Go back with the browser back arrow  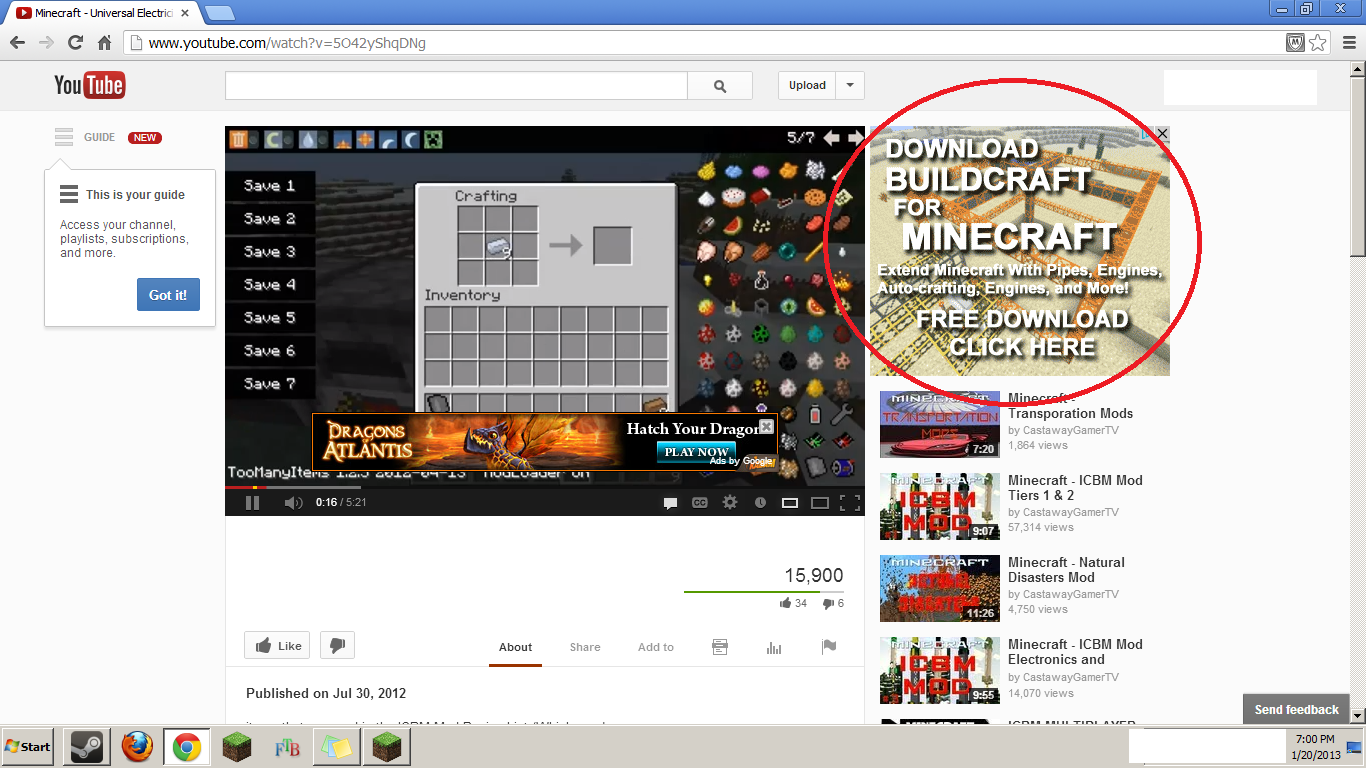tap(17, 42)
